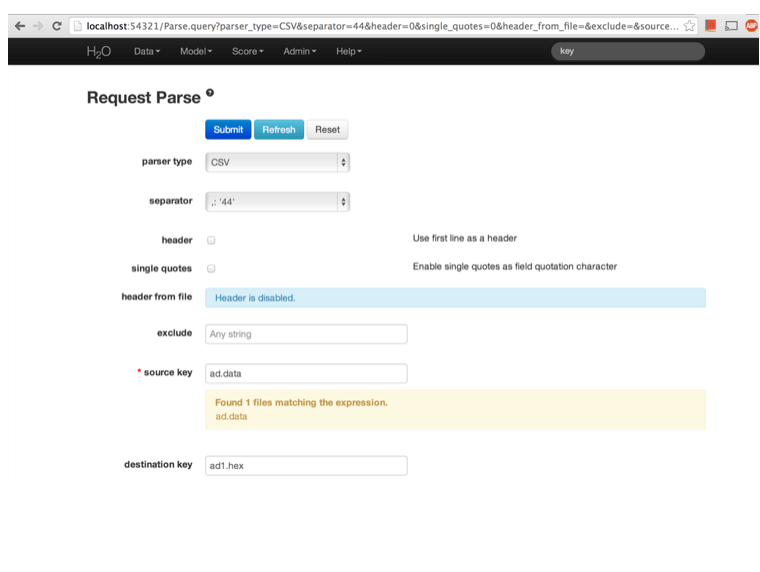Viewport: 760px width, 572px height.
Task: Click the cast screen extension icon
Action: click(731, 26)
